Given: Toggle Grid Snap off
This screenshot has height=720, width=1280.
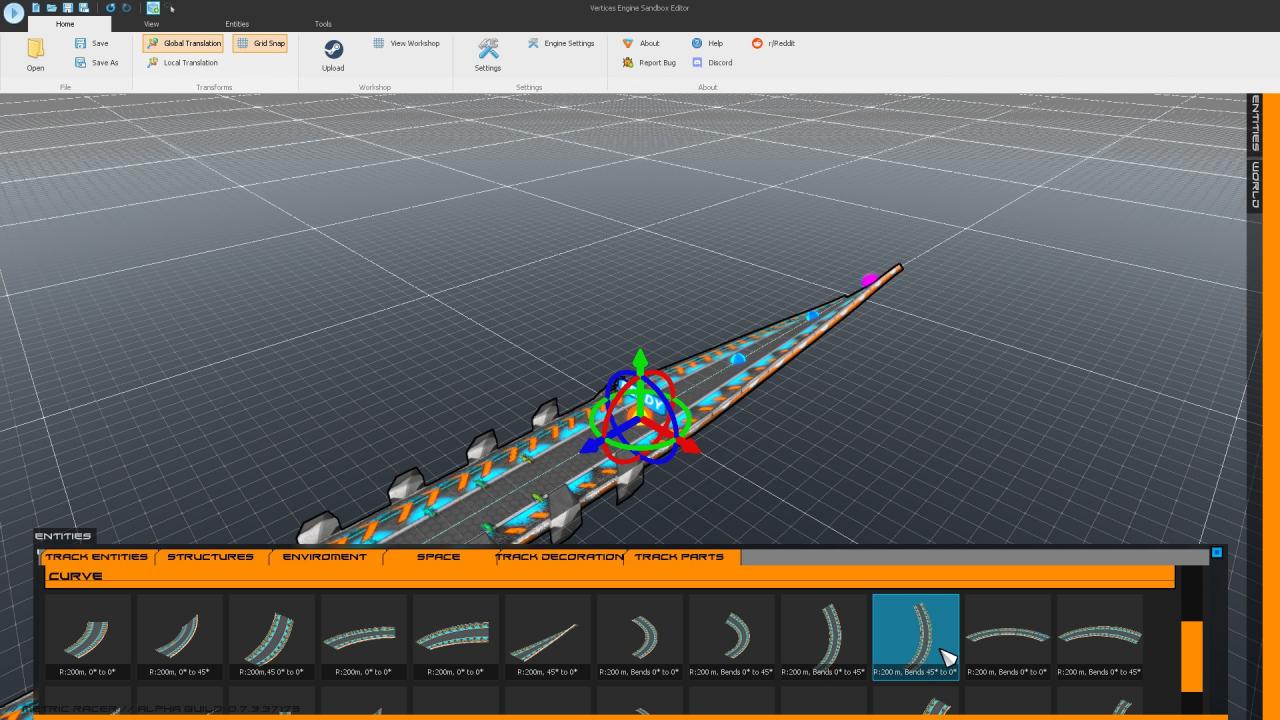Looking at the screenshot, I should click(260, 43).
